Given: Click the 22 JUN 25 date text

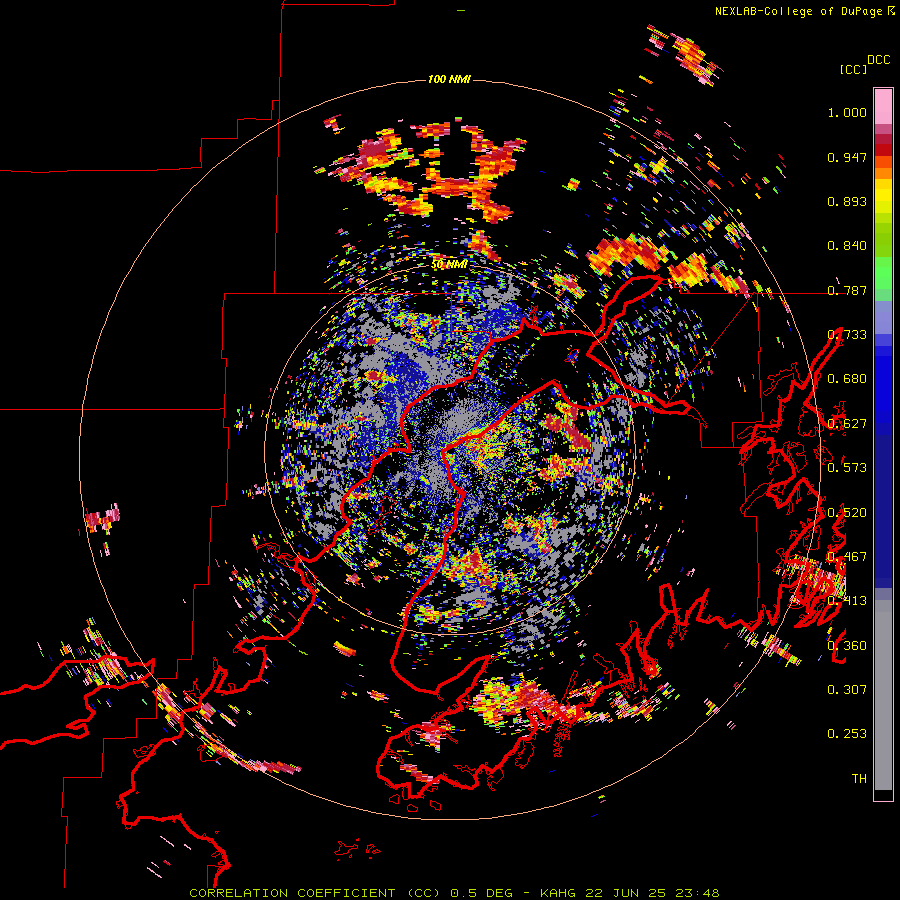Looking at the screenshot, I should point(625,893).
